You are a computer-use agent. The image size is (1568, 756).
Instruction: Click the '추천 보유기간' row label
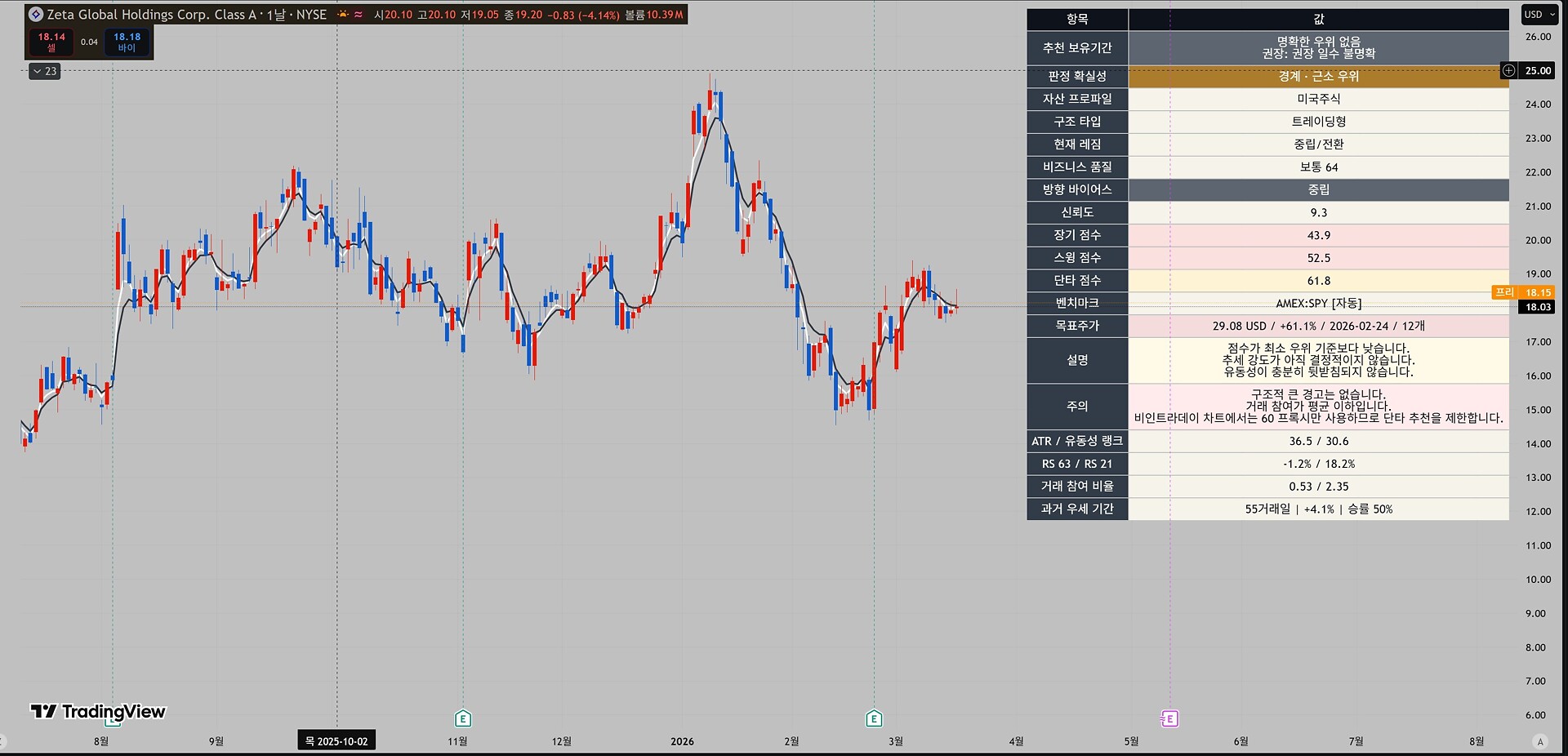tap(1077, 48)
